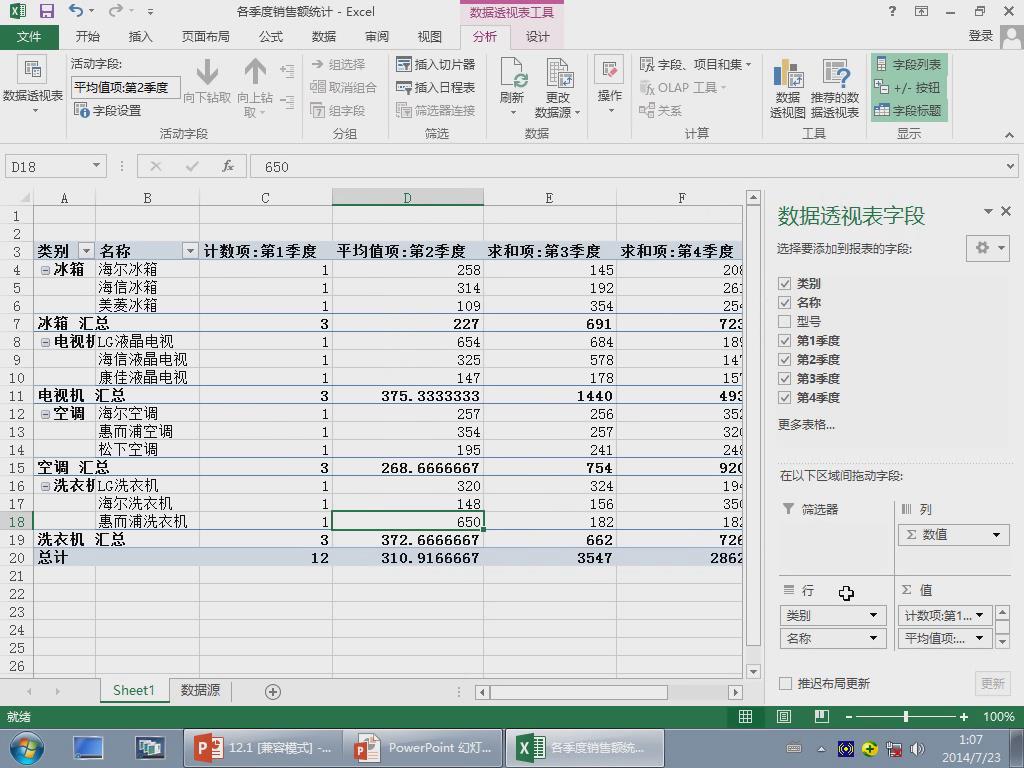Save the workbook with the floppy disk icon
Screen dimensions: 1024x768
46,11
